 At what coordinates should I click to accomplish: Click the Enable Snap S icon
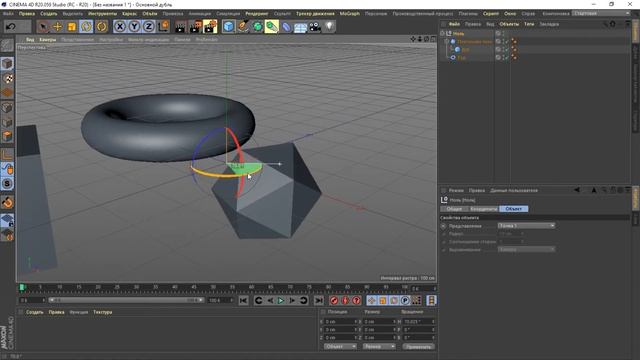point(7,184)
